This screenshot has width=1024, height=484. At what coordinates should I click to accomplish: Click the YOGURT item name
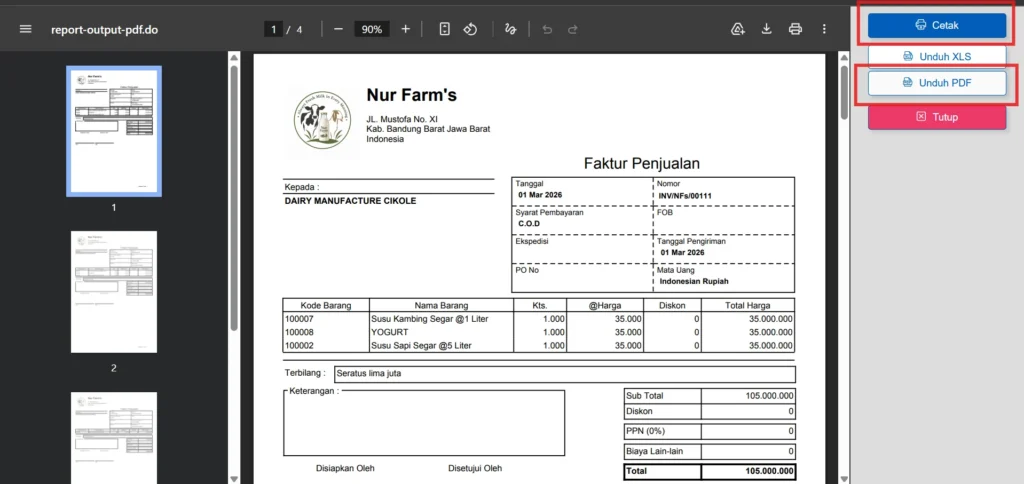click(390, 332)
